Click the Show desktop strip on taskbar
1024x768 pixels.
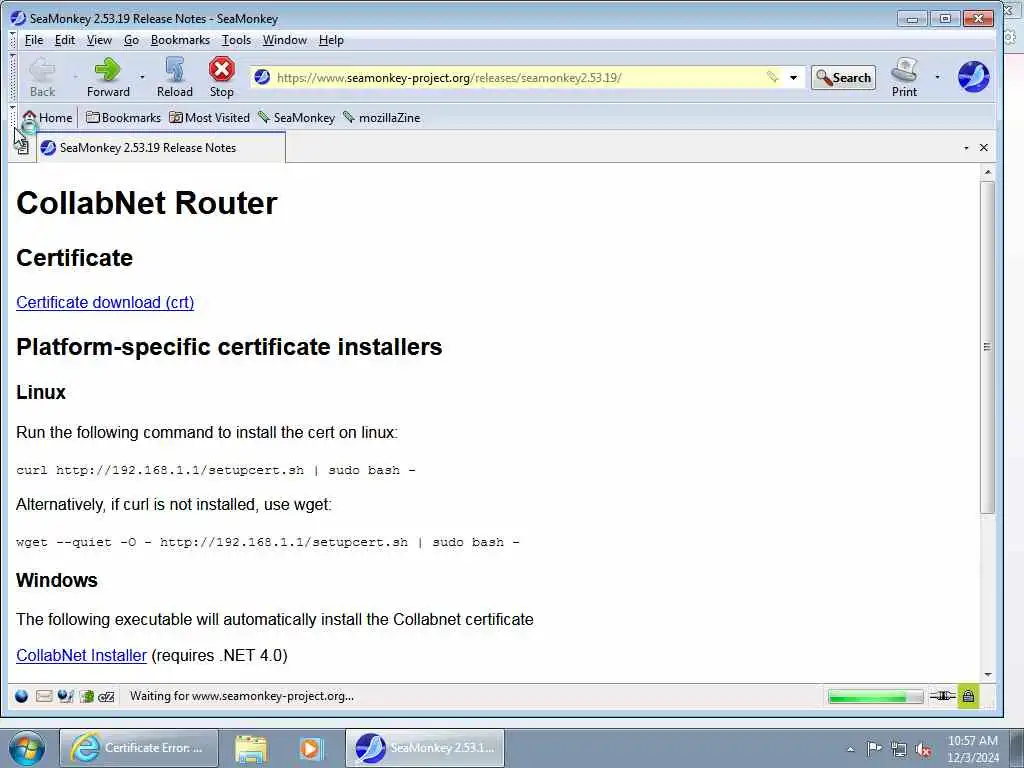pos(1017,748)
